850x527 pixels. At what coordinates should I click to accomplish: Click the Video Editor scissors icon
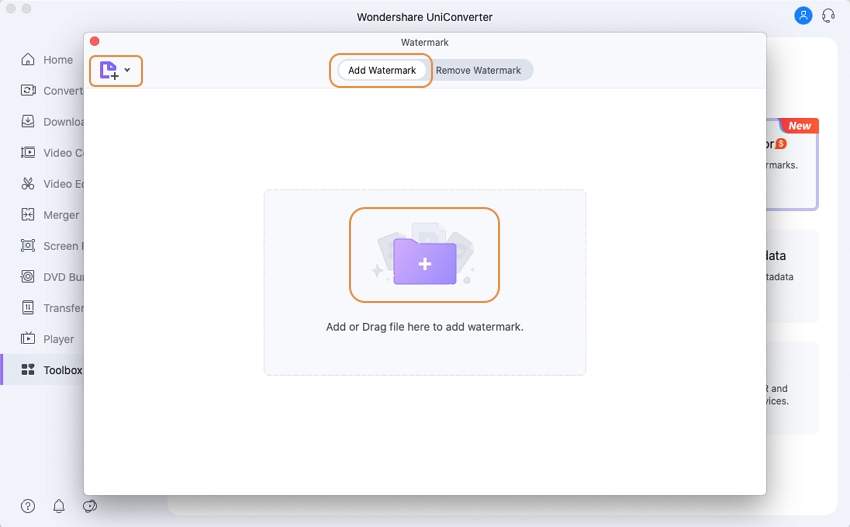point(28,184)
